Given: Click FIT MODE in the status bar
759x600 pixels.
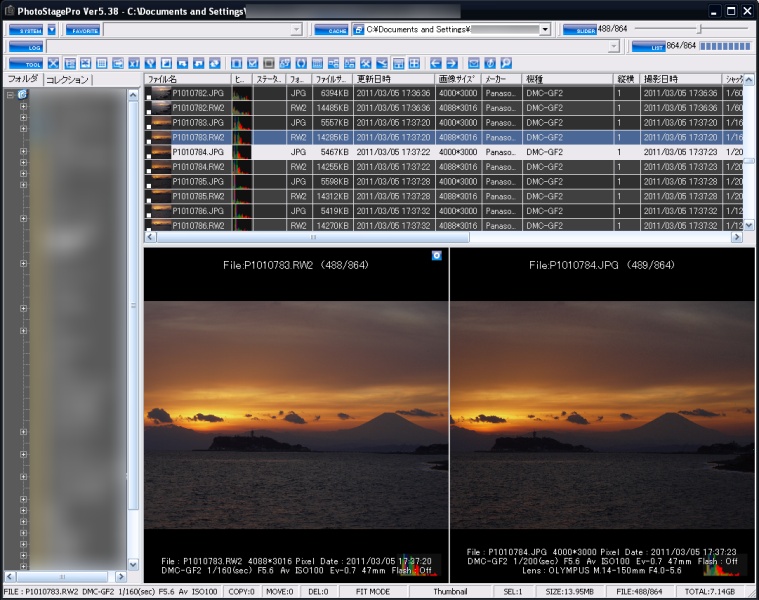Looking at the screenshot, I should [x=373, y=591].
